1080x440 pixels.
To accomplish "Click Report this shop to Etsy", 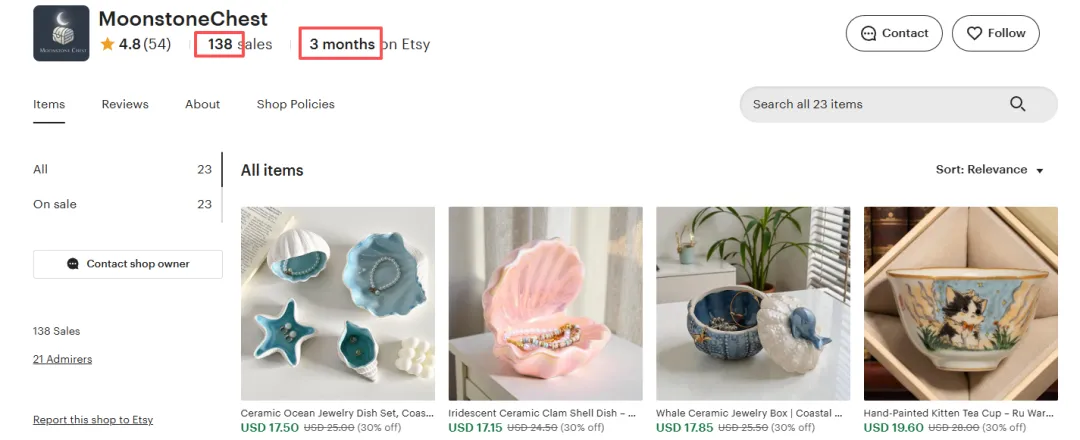I will pyautogui.click(x=93, y=419).
